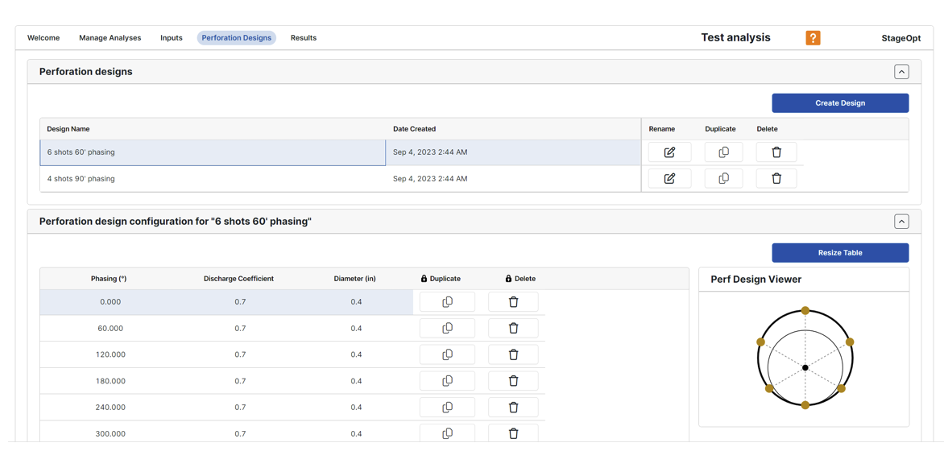
Task: Delete the 4 shots 90' phasing design
Action: (x=776, y=178)
